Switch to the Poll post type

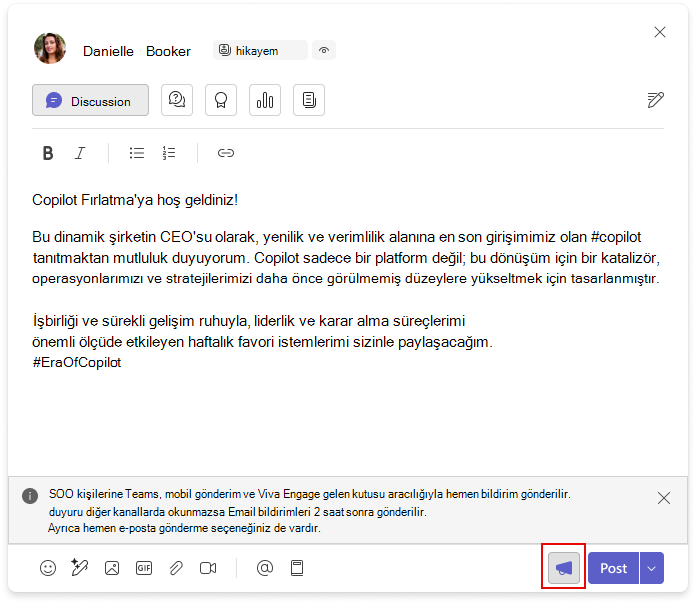(265, 100)
